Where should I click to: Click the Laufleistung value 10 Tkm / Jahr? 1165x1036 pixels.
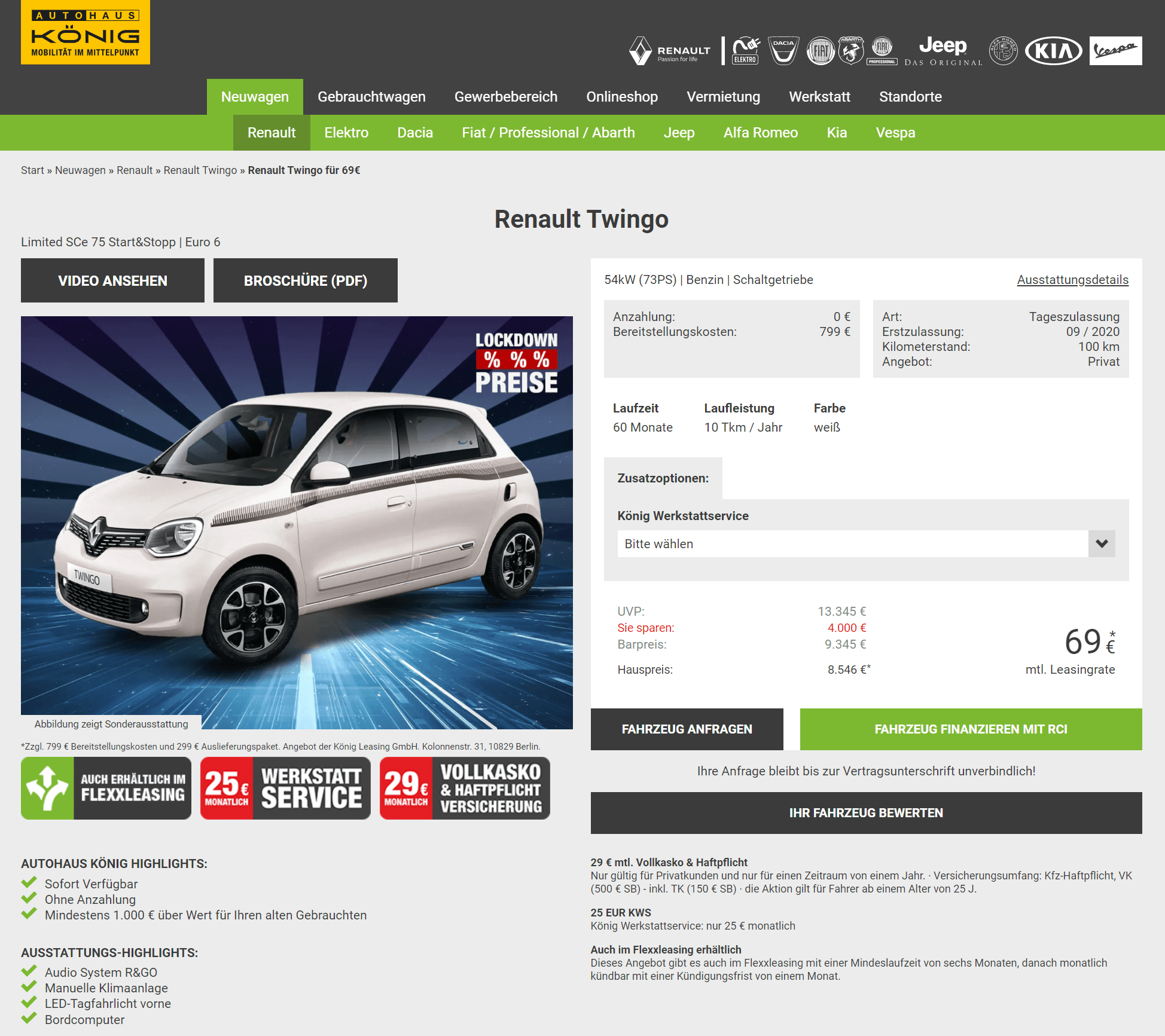point(743,427)
